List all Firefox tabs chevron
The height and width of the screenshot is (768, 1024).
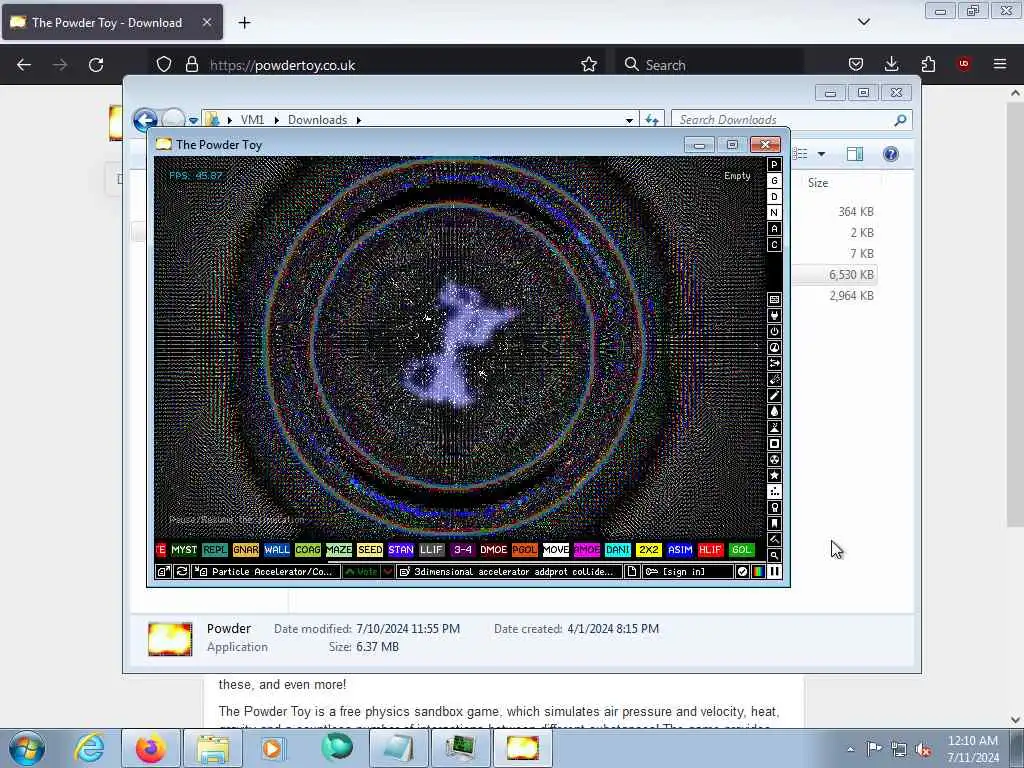click(863, 22)
